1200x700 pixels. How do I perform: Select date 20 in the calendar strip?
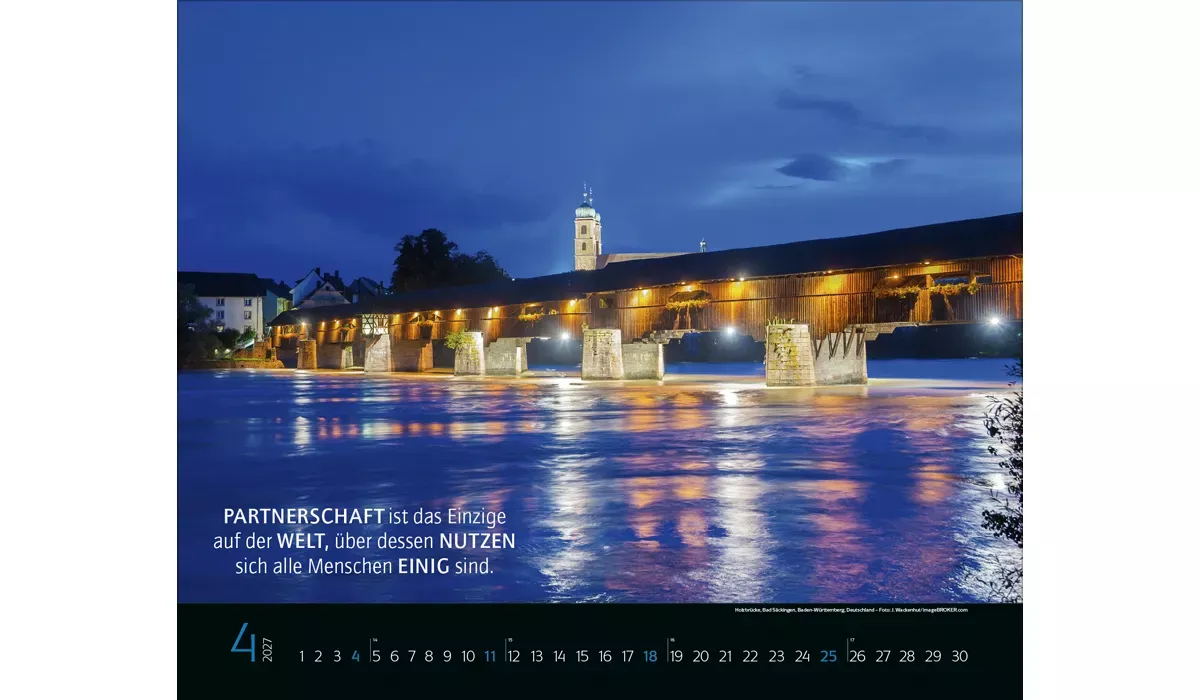(x=699, y=655)
